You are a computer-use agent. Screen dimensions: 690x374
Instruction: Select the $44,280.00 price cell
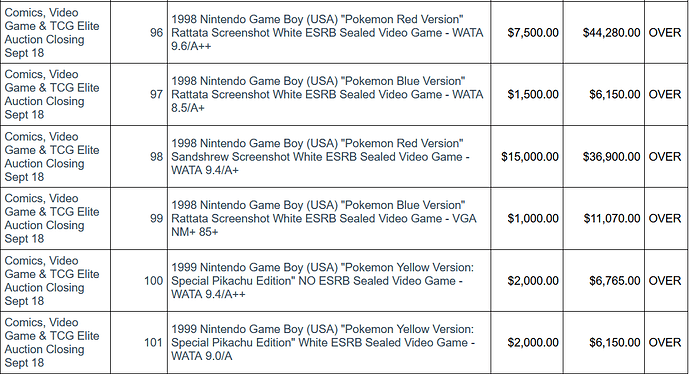604,33
